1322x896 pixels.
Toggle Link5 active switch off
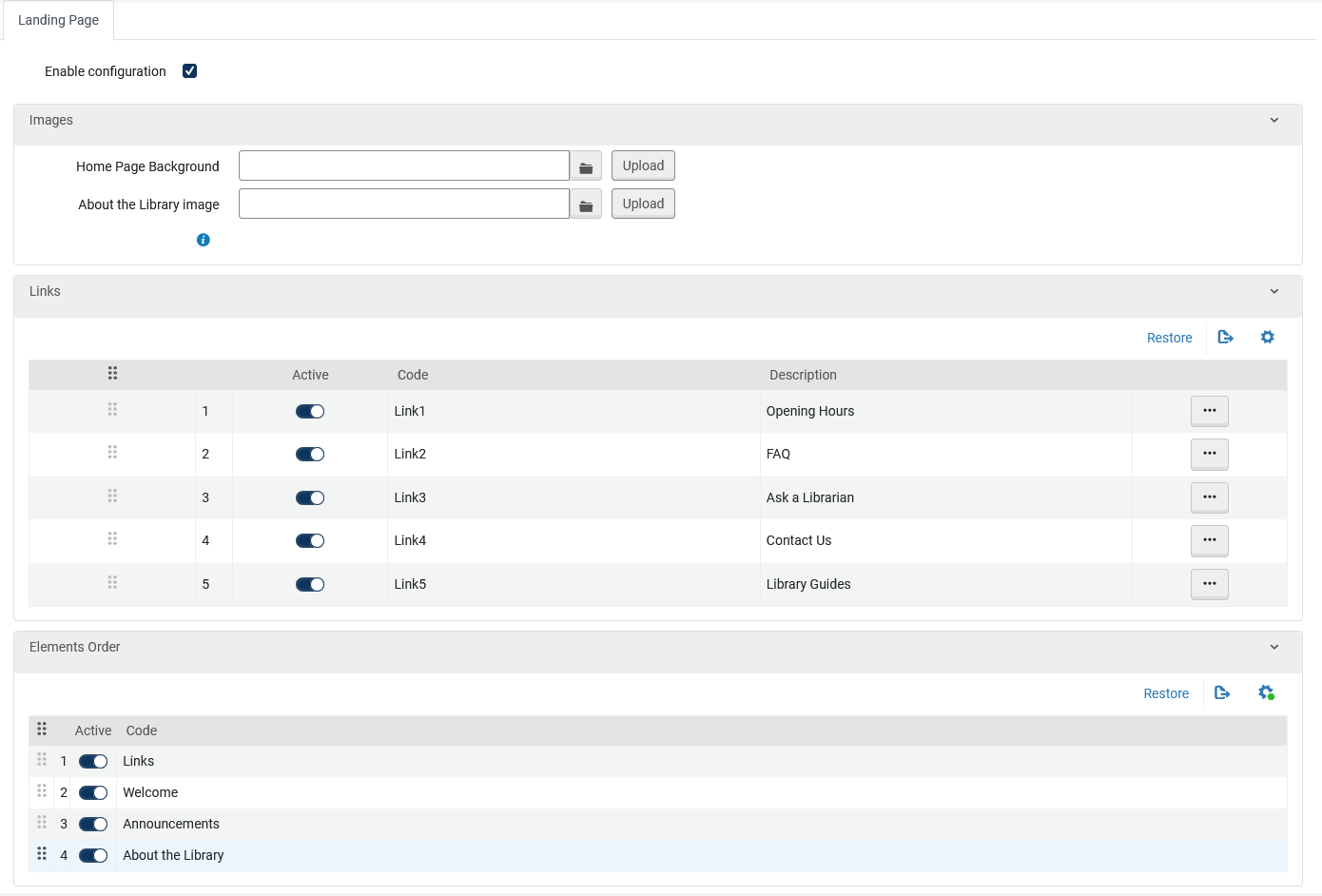(310, 585)
